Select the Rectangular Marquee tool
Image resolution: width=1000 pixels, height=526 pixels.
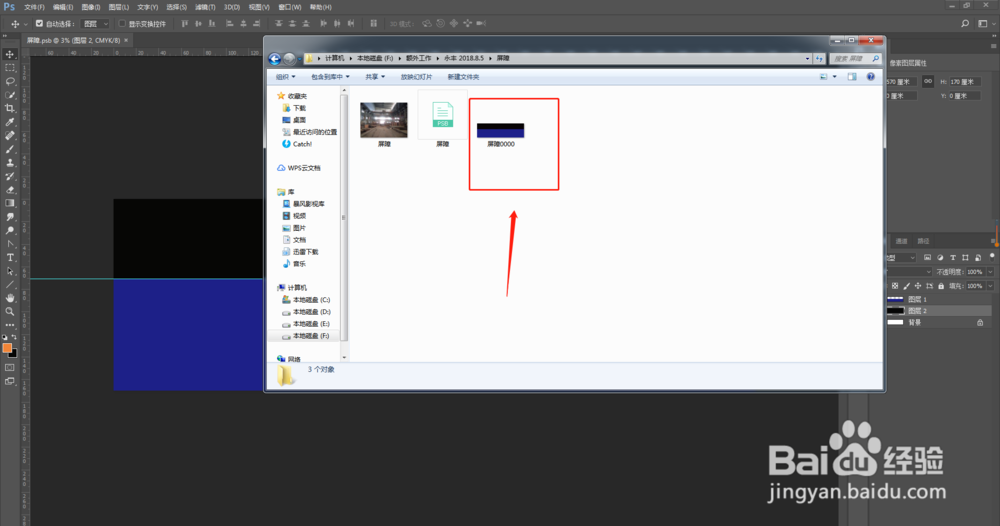pyautogui.click(x=10, y=68)
